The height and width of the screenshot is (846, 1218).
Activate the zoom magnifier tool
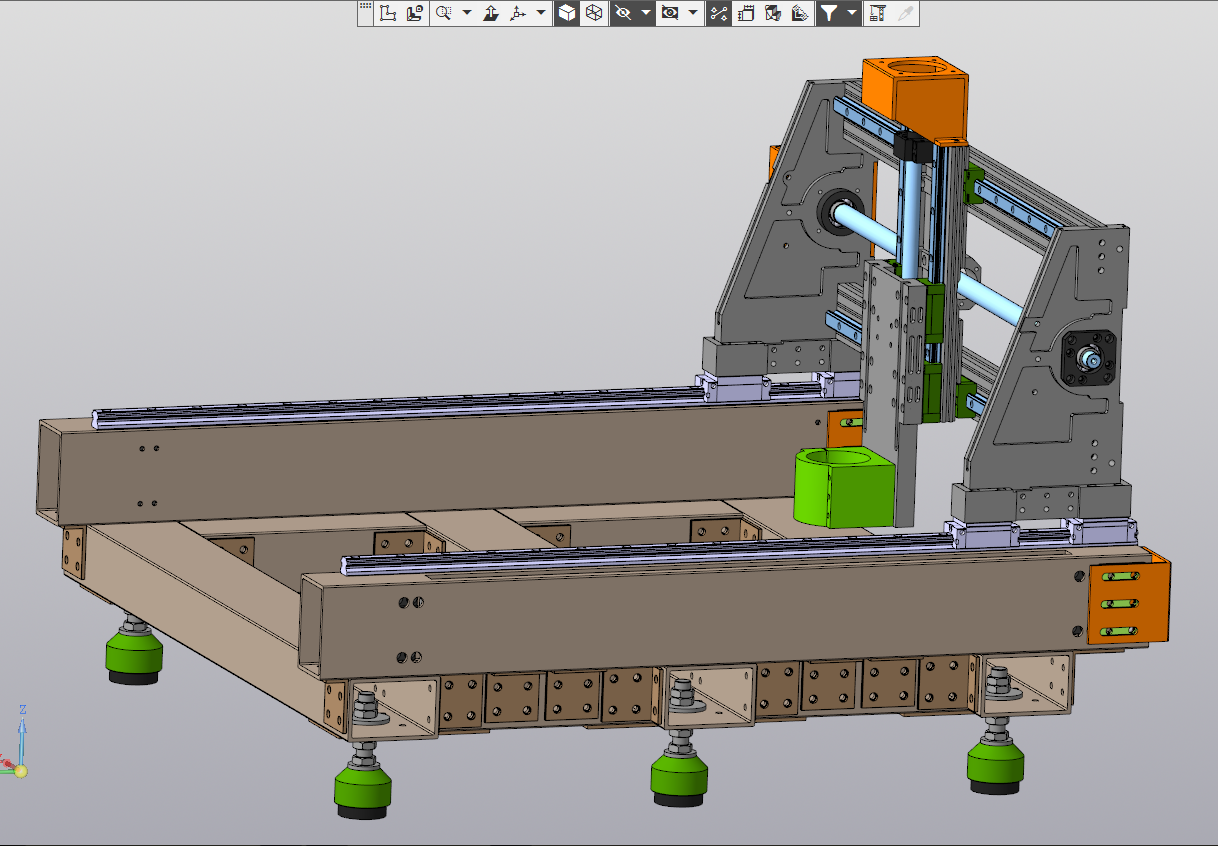coord(444,13)
